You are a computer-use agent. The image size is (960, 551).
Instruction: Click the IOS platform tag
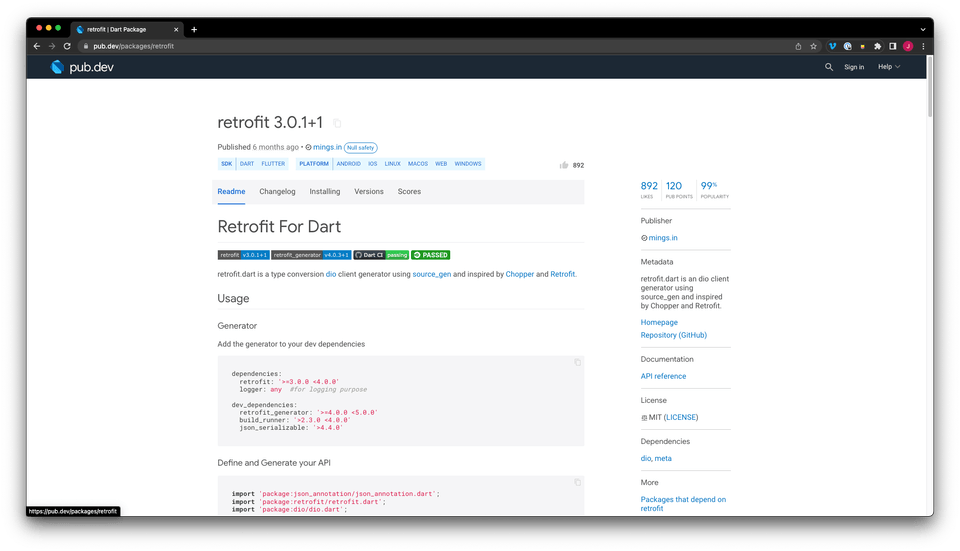pyautogui.click(x=372, y=164)
